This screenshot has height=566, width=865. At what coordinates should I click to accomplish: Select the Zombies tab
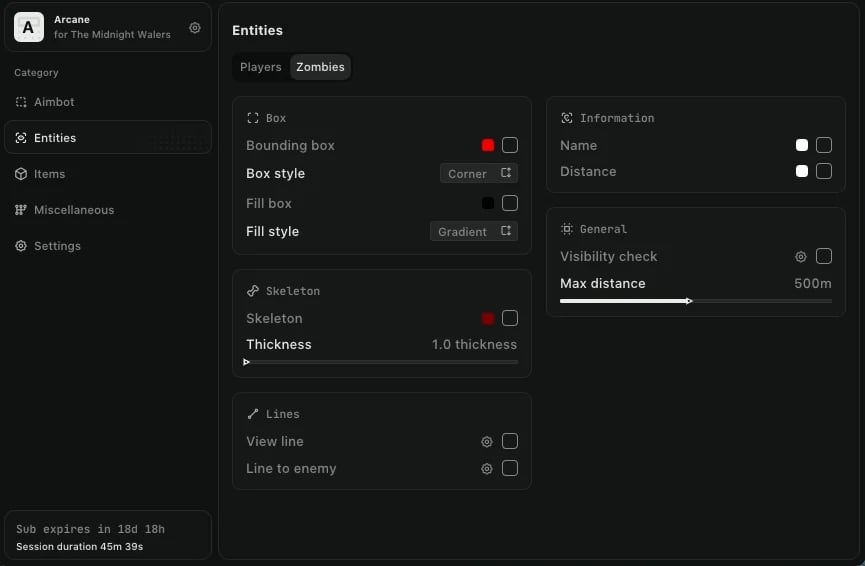tap(320, 67)
